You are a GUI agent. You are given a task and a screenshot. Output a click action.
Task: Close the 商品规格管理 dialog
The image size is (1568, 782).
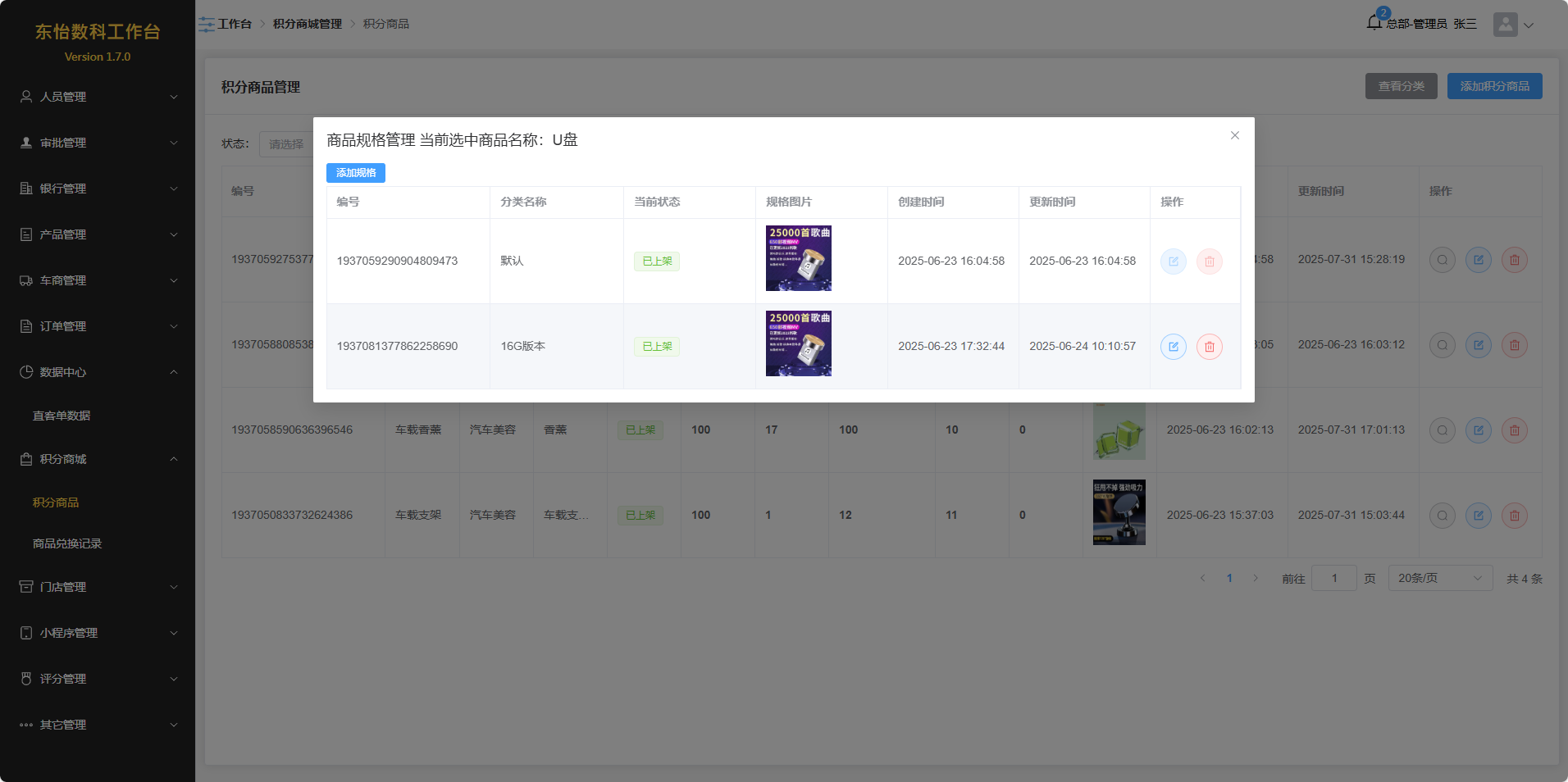tap(1234, 135)
